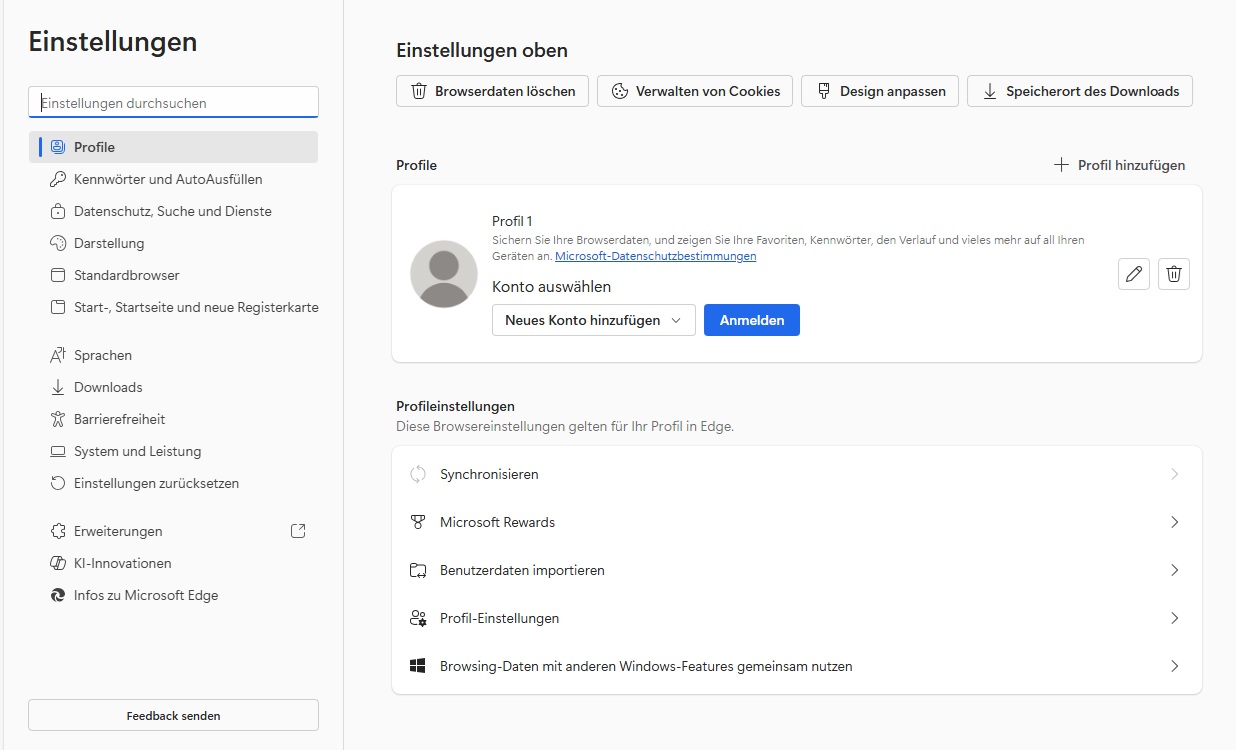Click the plus icon for Profil hinzufügen
1236x750 pixels.
[1061, 165]
